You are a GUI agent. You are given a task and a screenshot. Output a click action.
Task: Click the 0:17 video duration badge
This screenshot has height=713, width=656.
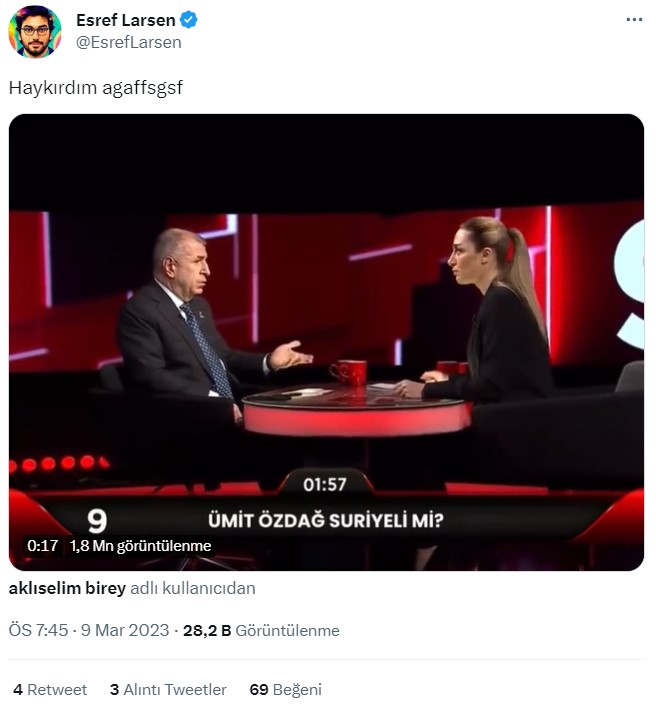pos(43,546)
